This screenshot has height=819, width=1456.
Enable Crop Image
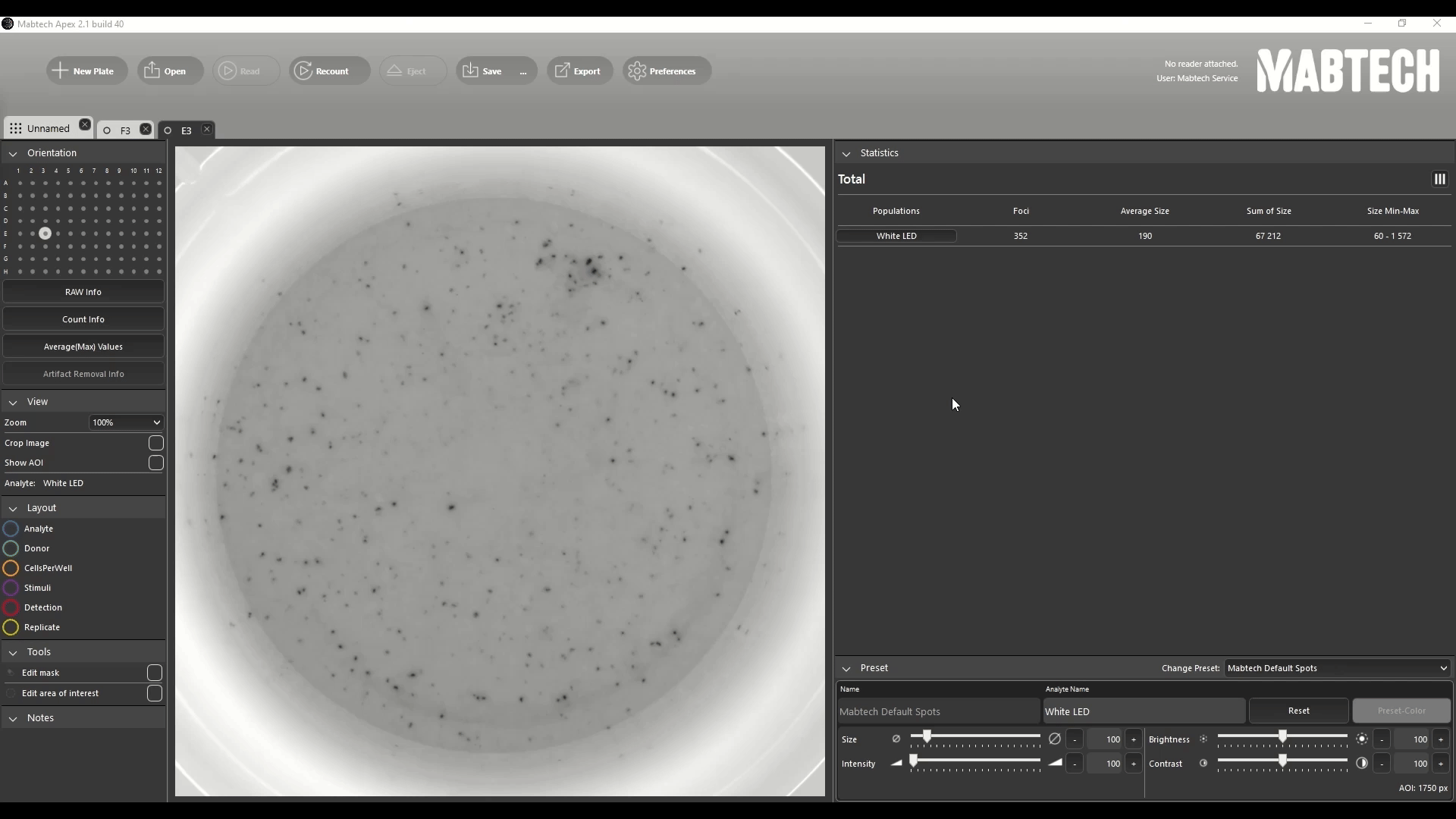click(155, 443)
